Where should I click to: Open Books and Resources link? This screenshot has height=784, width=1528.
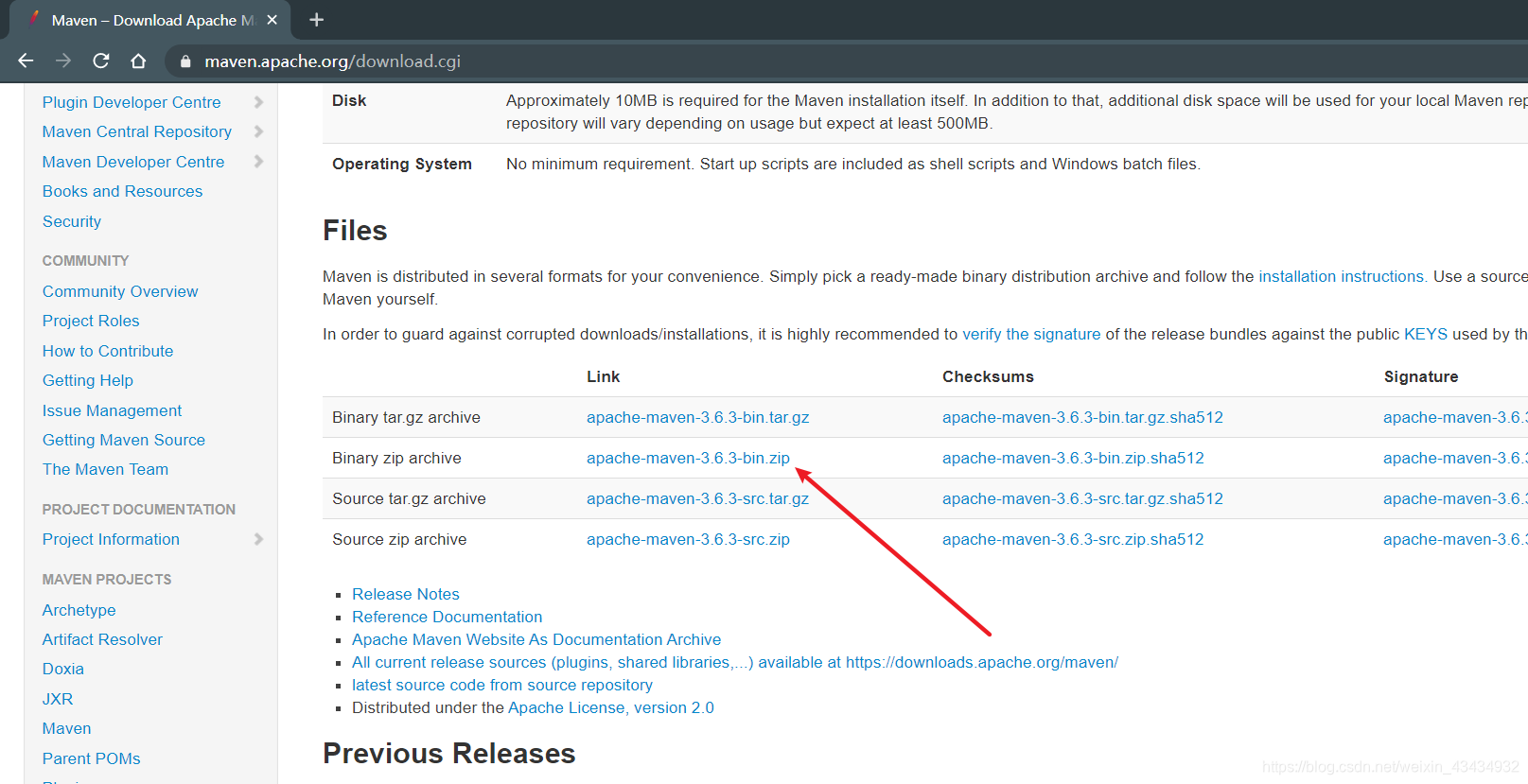(x=122, y=191)
